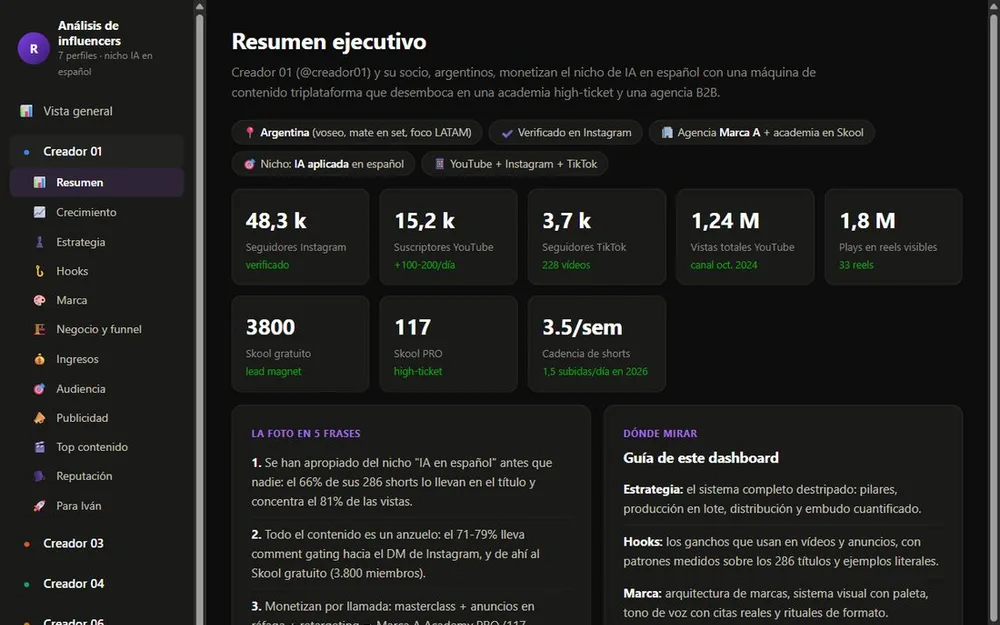
Task: Click the Para Iván rocket icon
Action: pyautogui.click(x=40, y=506)
